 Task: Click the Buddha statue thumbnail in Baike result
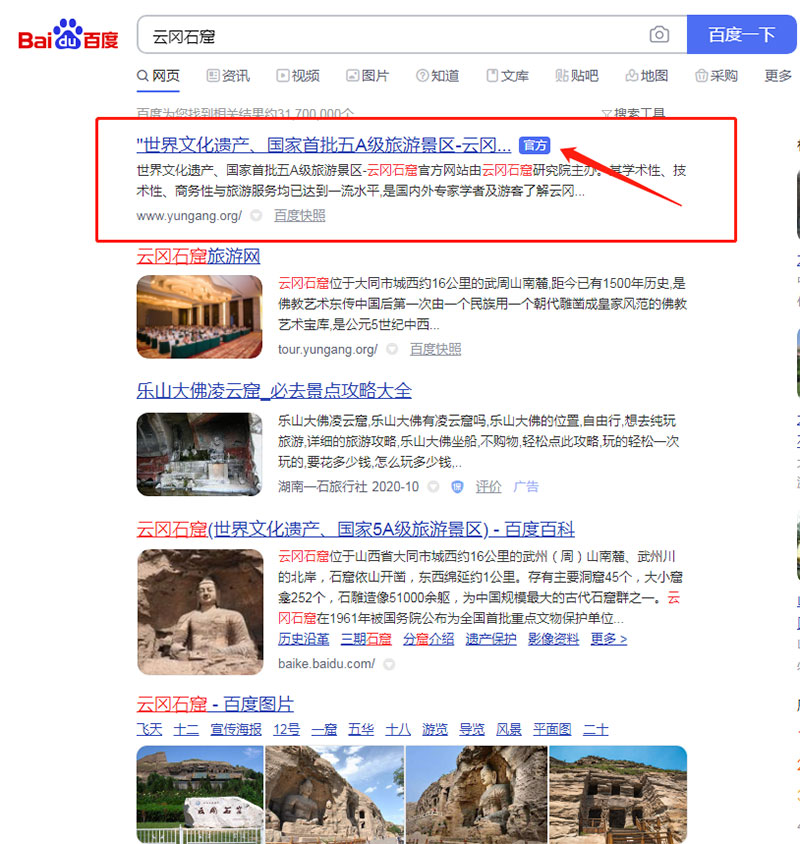tap(200, 612)
